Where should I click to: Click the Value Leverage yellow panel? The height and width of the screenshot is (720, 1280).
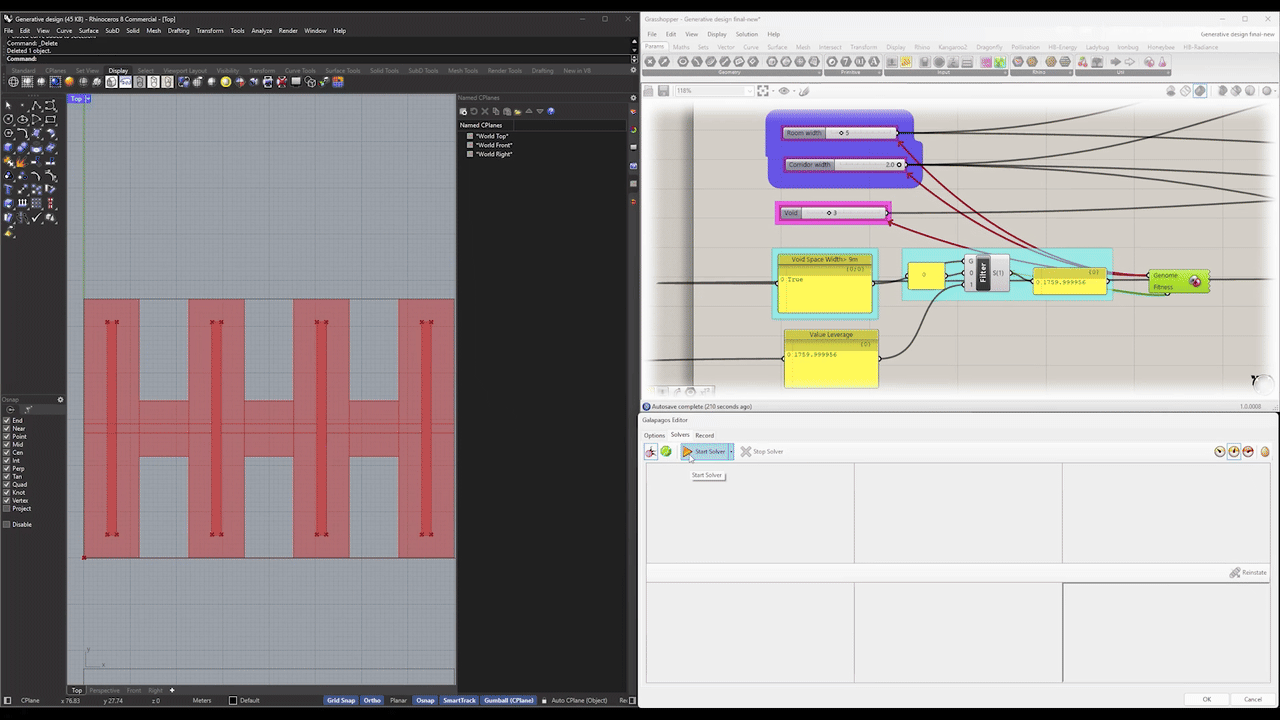pos(831,359)
